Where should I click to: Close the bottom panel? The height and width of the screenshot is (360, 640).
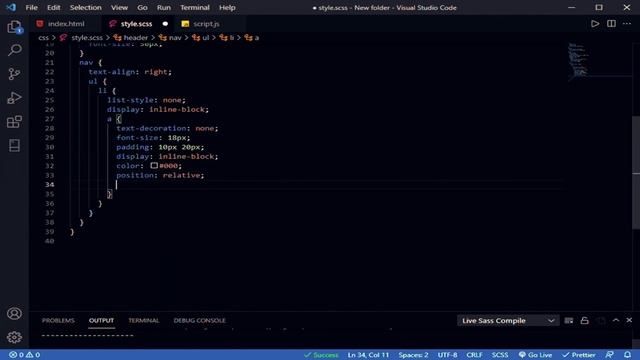point(629,320)
